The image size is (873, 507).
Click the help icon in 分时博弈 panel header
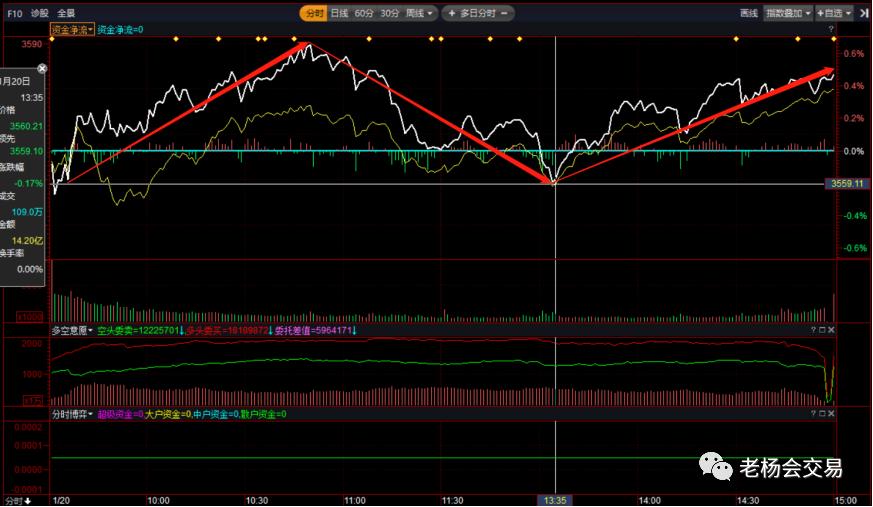tap(812, 413)
